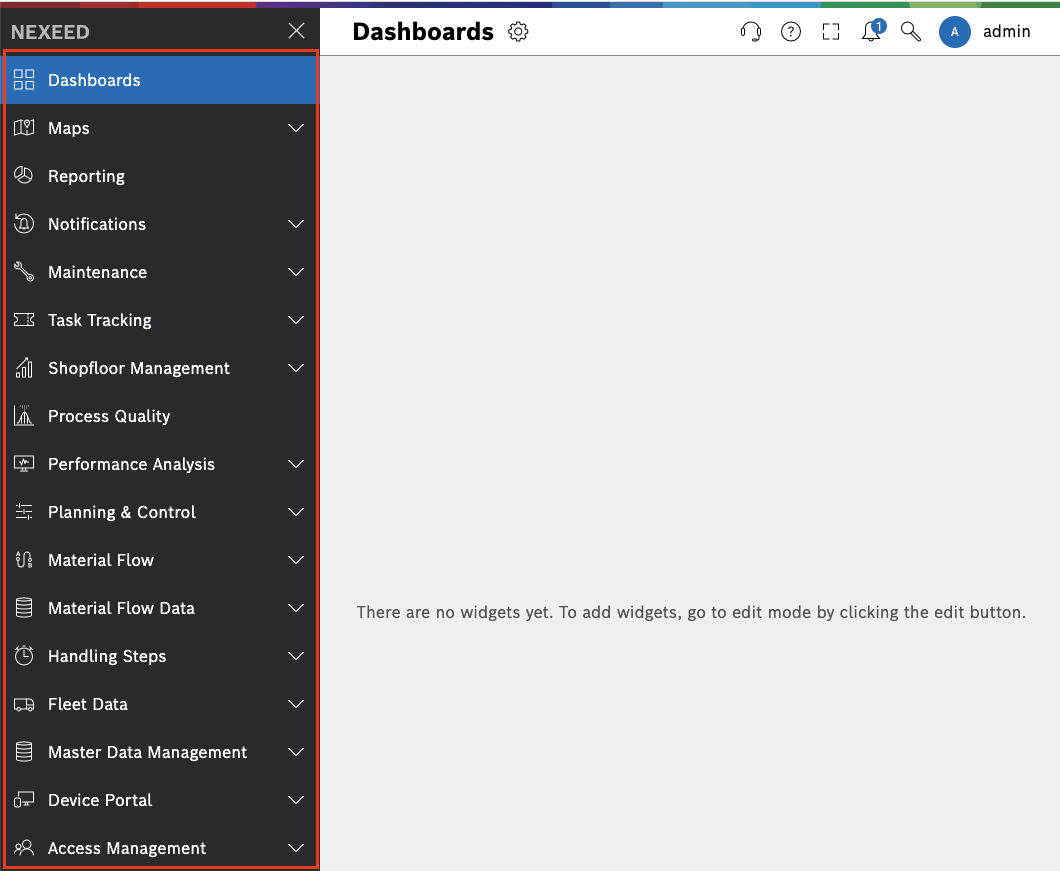Select Dashboards in the sidebar
Viewport: 1060px width, 871px height.
point(94,80)
